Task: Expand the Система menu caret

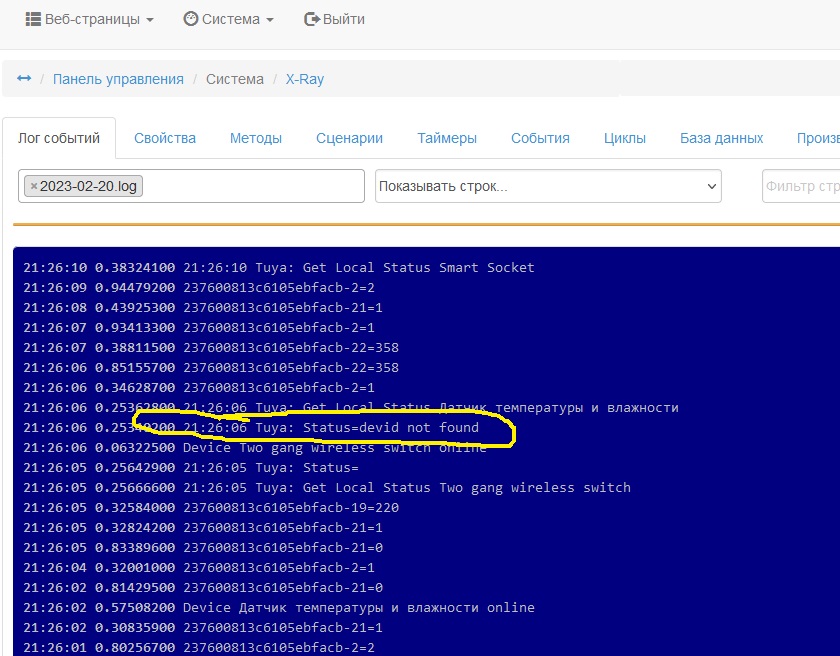Action: [269, 20]
